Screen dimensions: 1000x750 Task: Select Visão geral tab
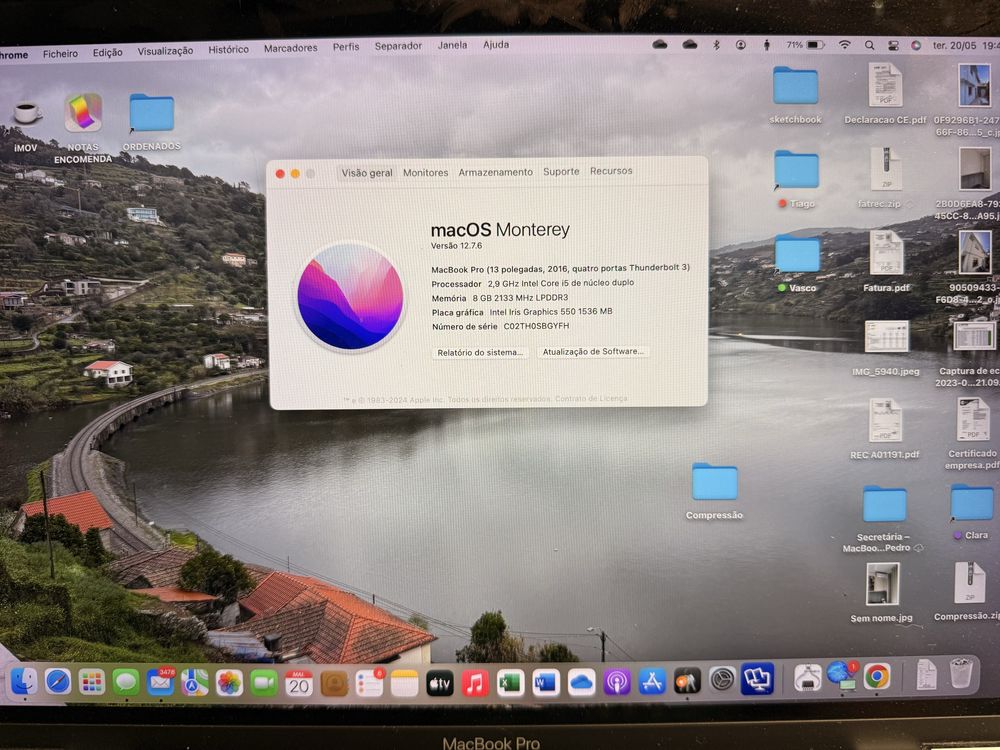367,173
